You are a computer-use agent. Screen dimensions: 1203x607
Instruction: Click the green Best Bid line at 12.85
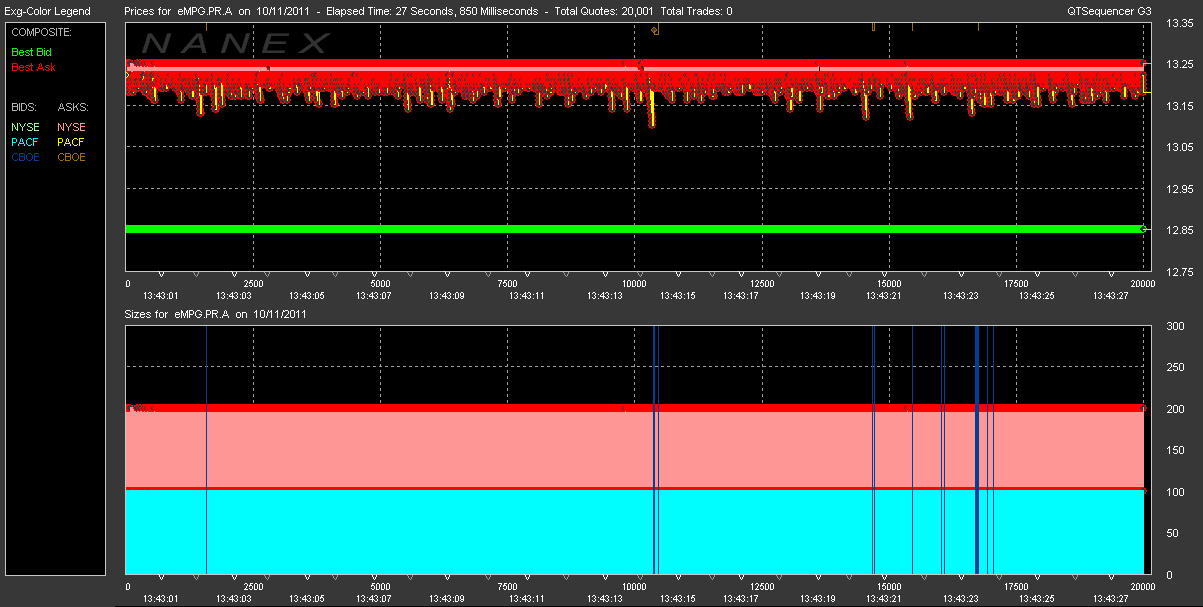(634, 229)
